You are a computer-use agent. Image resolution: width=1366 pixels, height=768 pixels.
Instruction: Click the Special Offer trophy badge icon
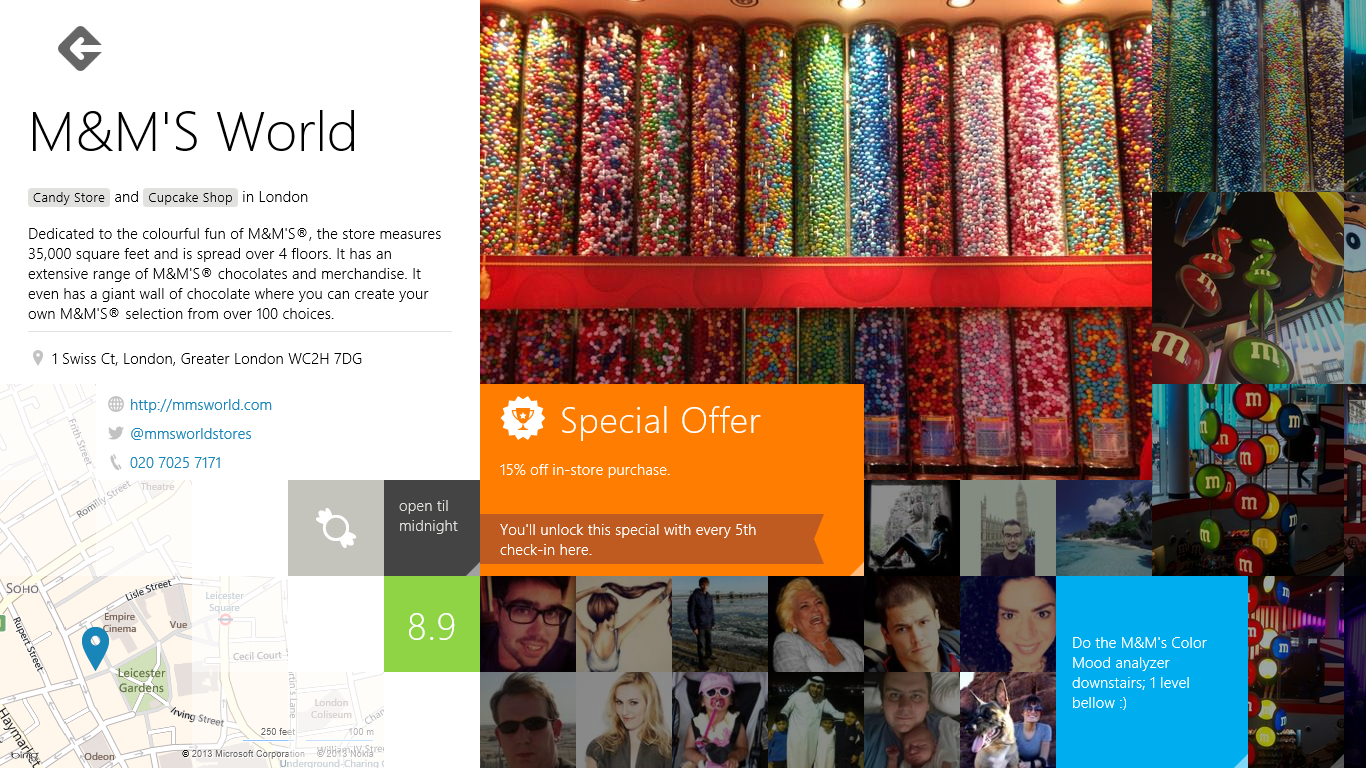point(523,419)
